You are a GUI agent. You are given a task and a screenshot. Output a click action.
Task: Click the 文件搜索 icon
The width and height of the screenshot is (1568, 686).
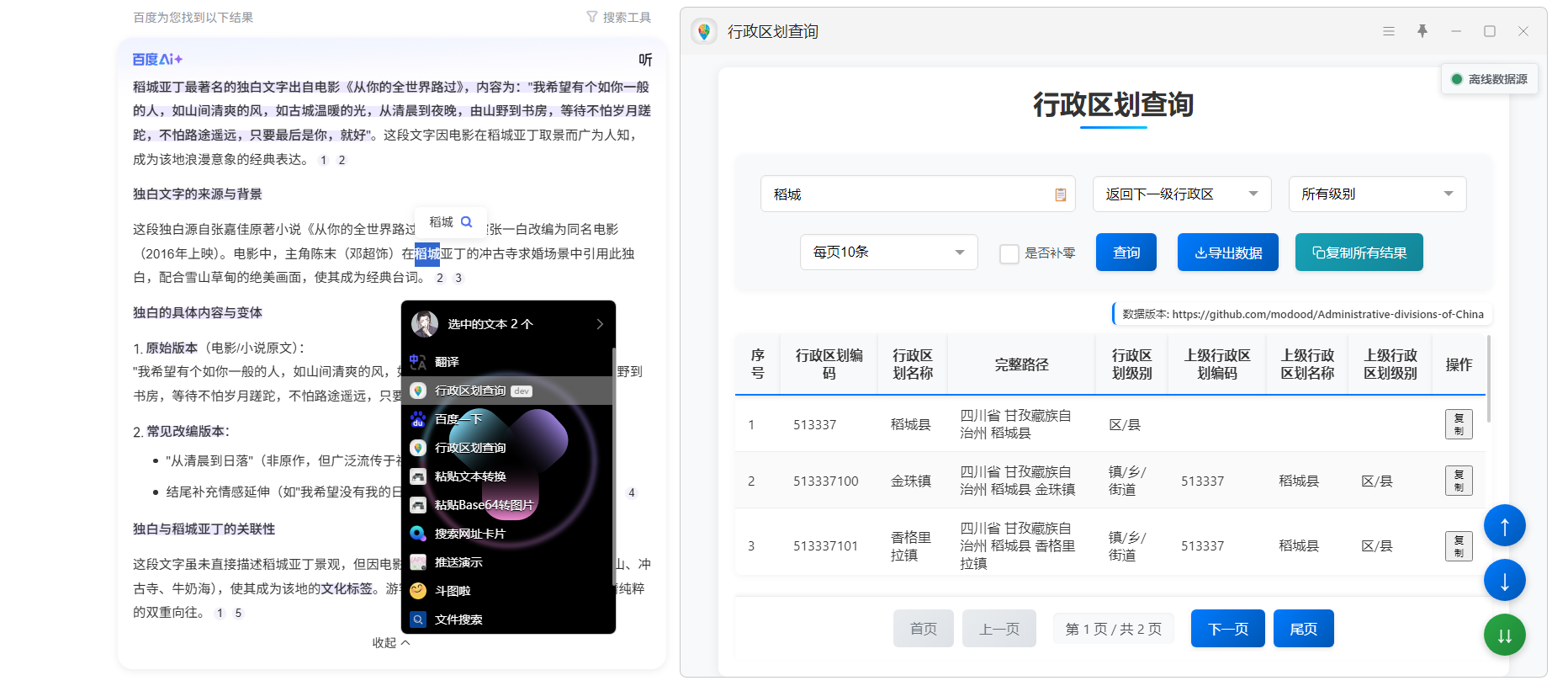[x=418, y=620]
